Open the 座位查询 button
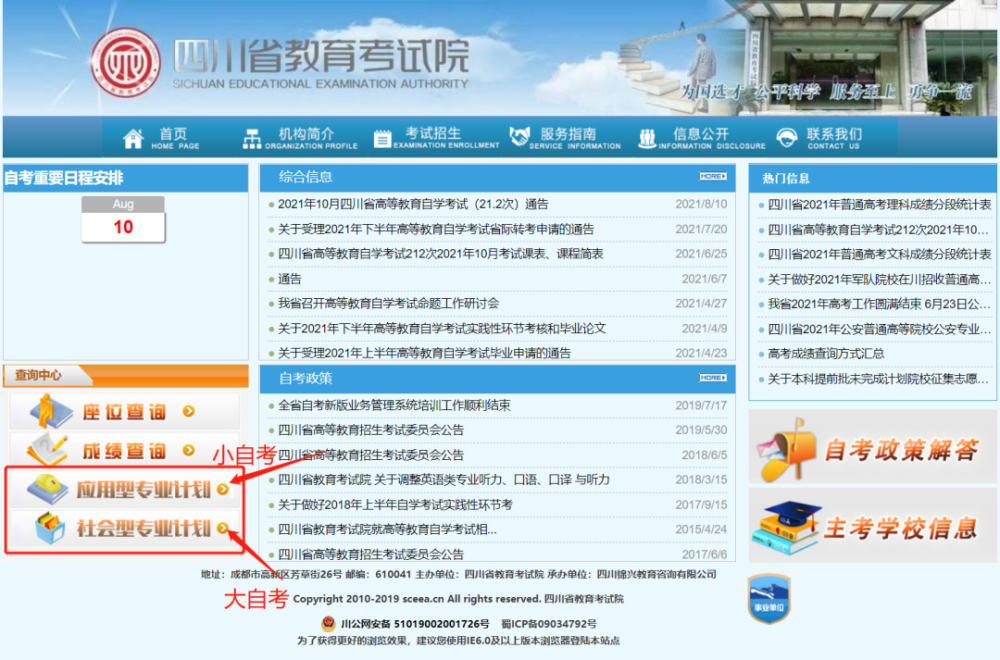The width and height of the screenshot is (1000, 660). 124,411
